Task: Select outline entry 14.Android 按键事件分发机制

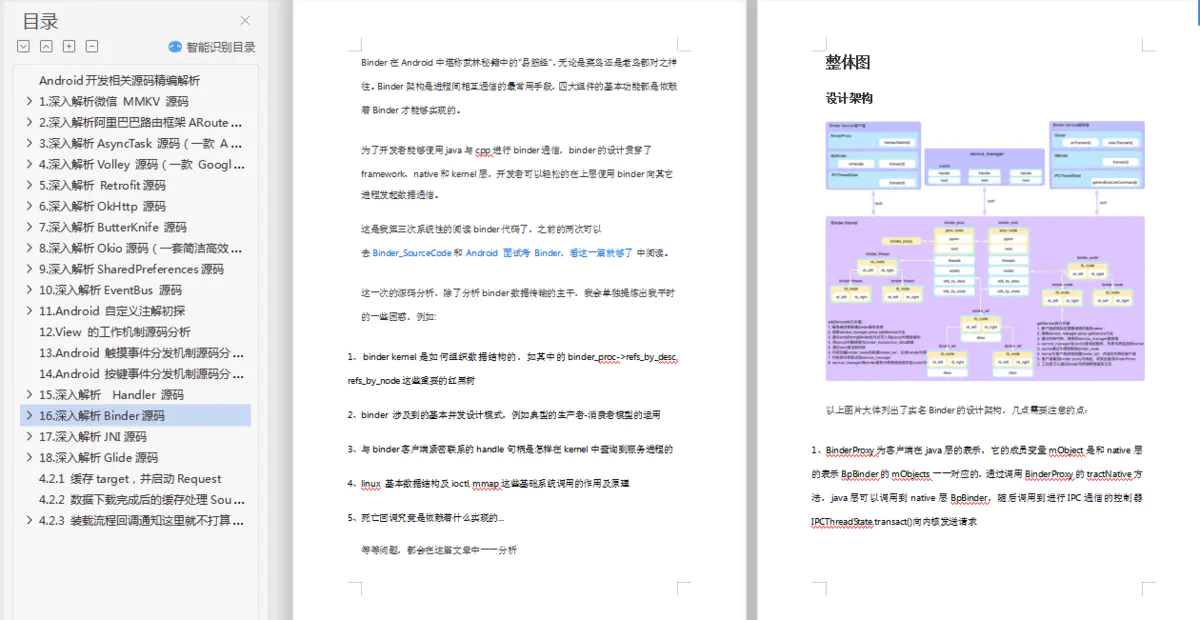Action: 141,374
